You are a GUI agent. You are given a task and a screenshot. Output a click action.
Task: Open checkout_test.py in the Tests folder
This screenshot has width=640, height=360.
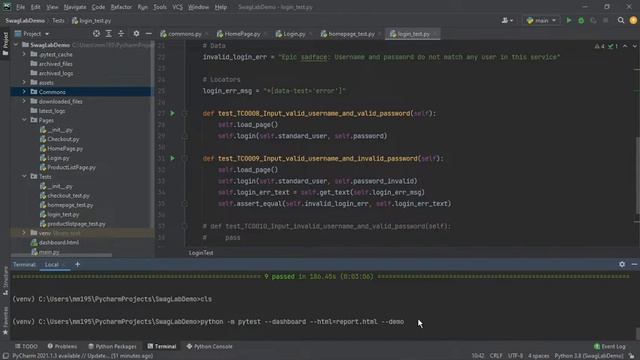coord(68,196)
